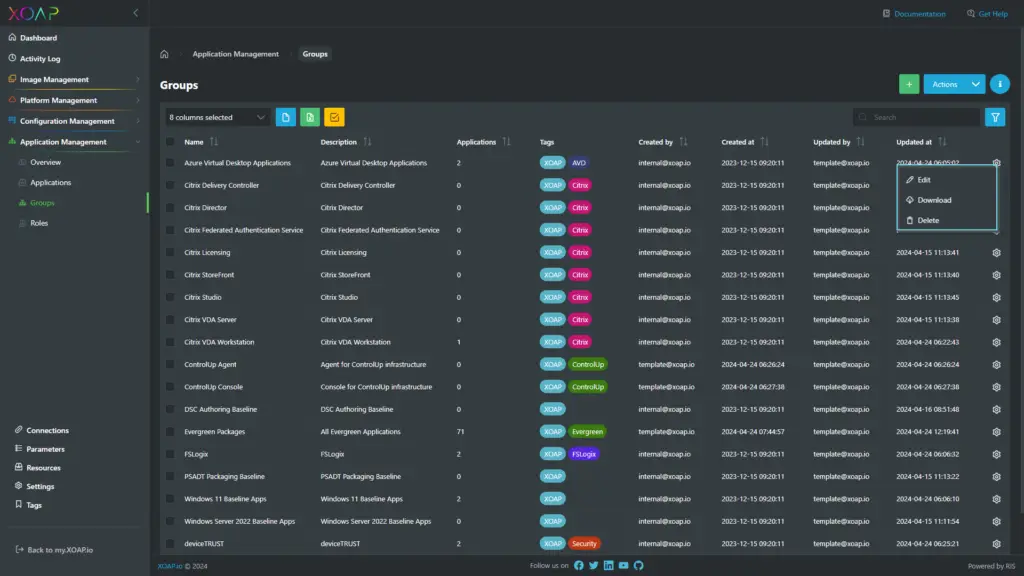Open Overview under Application Management
The width and height of the screenshot is (1024, 576).
point(45,162)
